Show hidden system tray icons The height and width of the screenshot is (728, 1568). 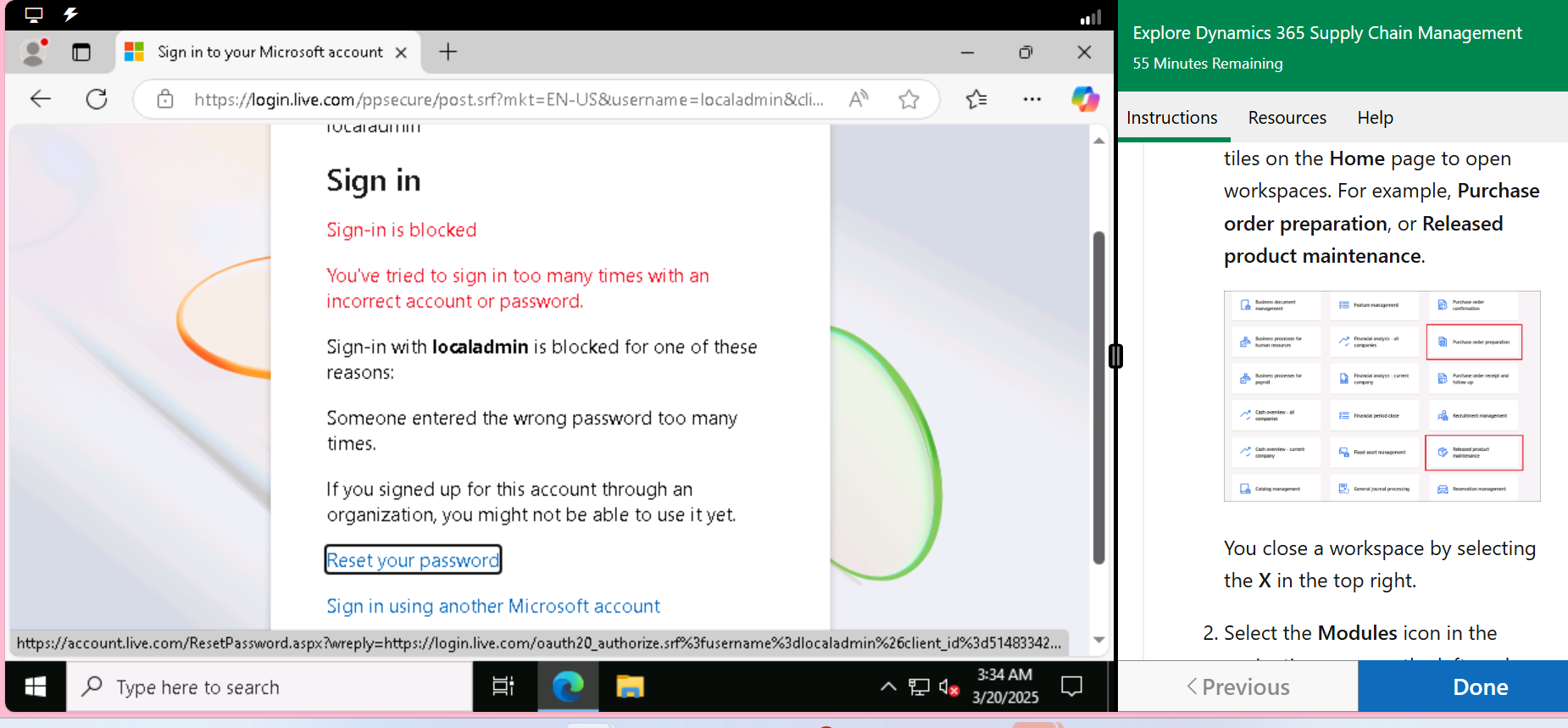(888, 686)
